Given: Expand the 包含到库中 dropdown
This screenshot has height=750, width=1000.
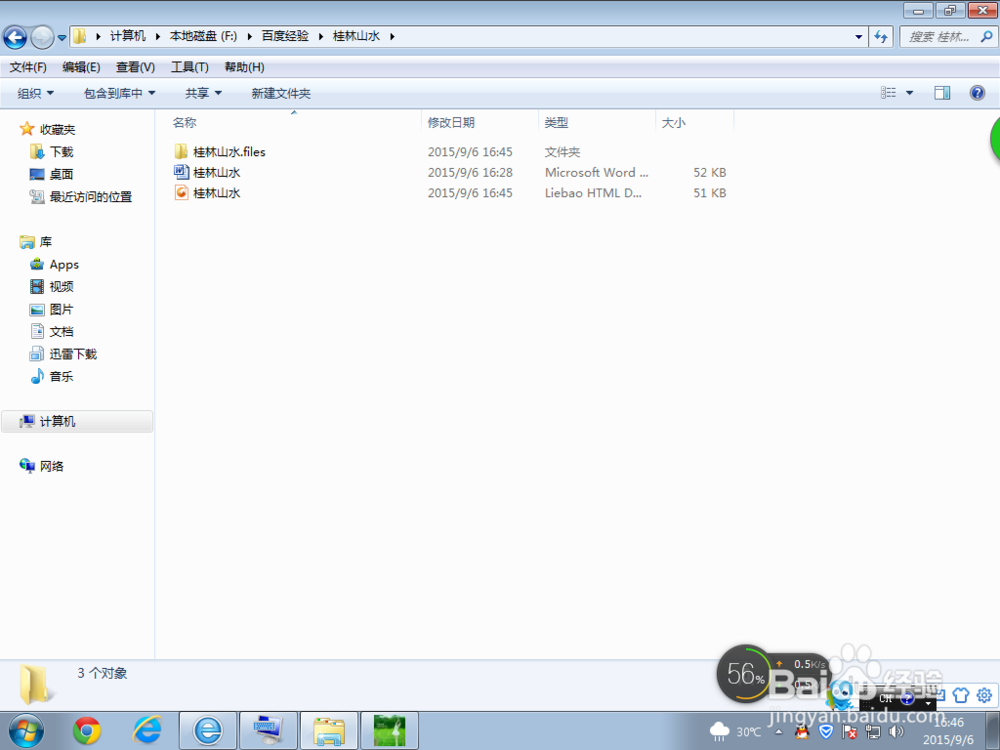Looking at the screenshot, I should coord(119,93).
